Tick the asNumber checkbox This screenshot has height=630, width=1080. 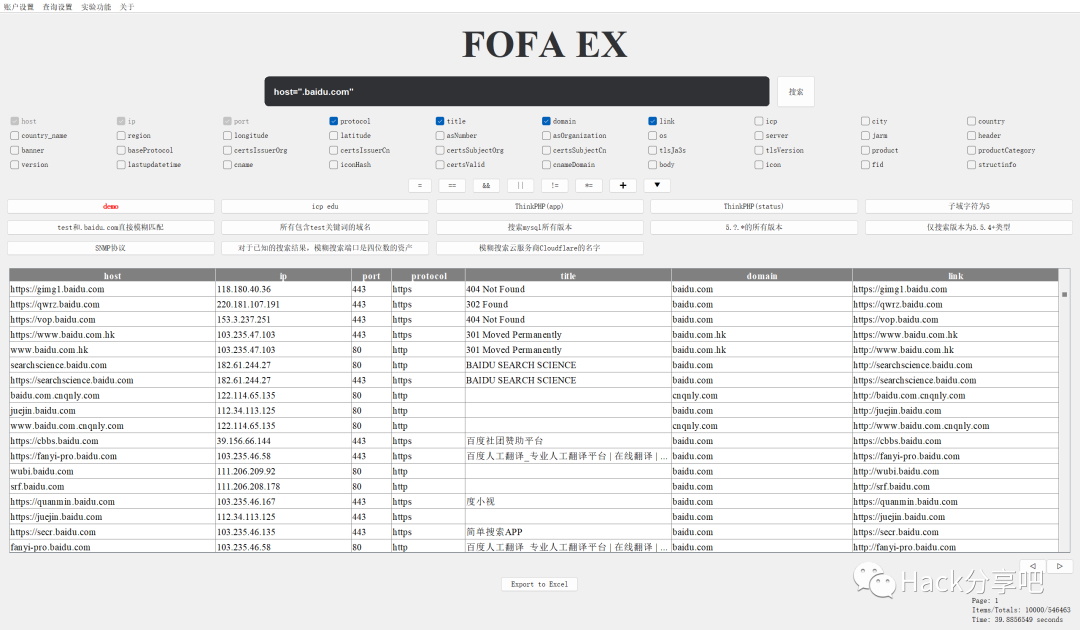[x=439, y=136]
